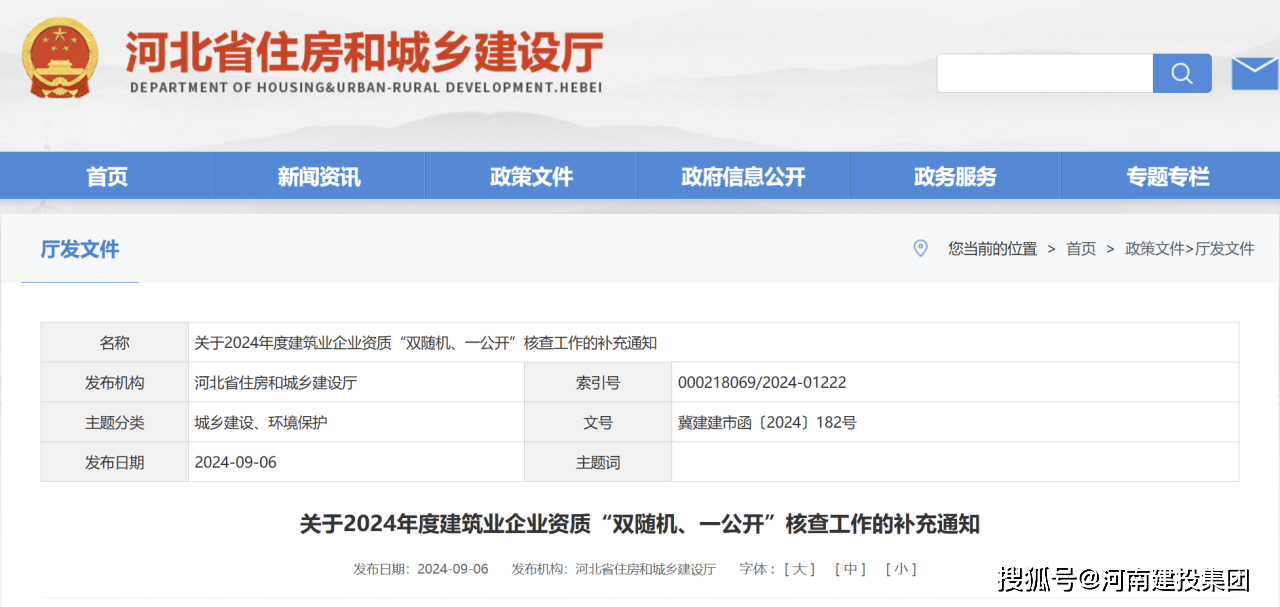Screen dimensions: 1280x607
Task: Click the document name in 名称 row
Action: [425, 343]
